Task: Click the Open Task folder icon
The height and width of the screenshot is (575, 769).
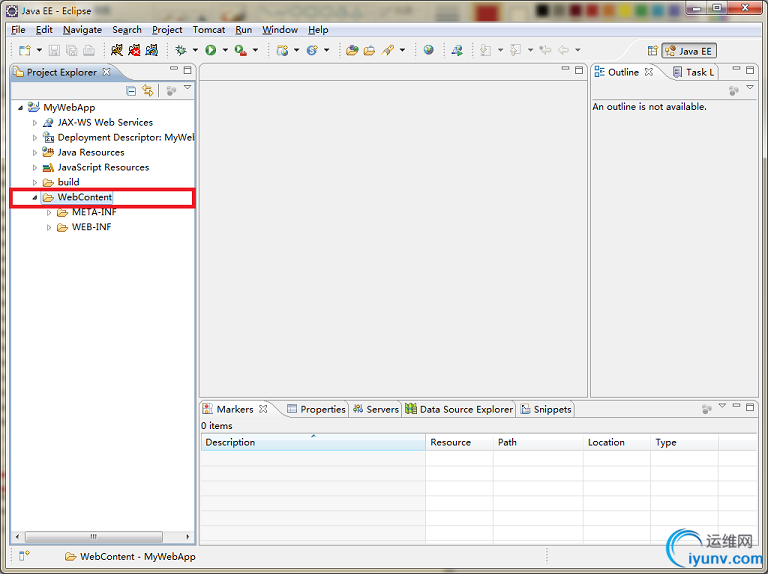Action: (x=369, y=50)
